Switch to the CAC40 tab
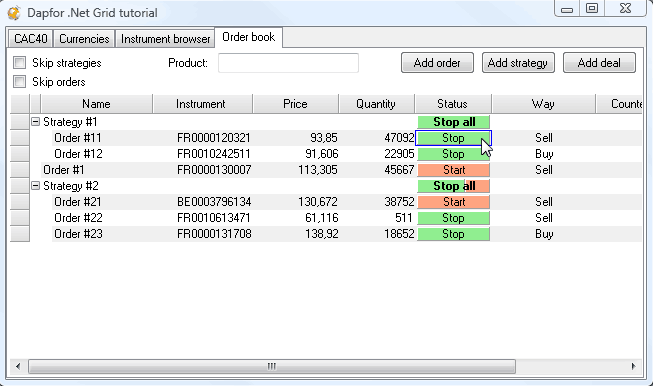Image resolution: width=653 pixels, height=386 pixels. pos(31,39)
